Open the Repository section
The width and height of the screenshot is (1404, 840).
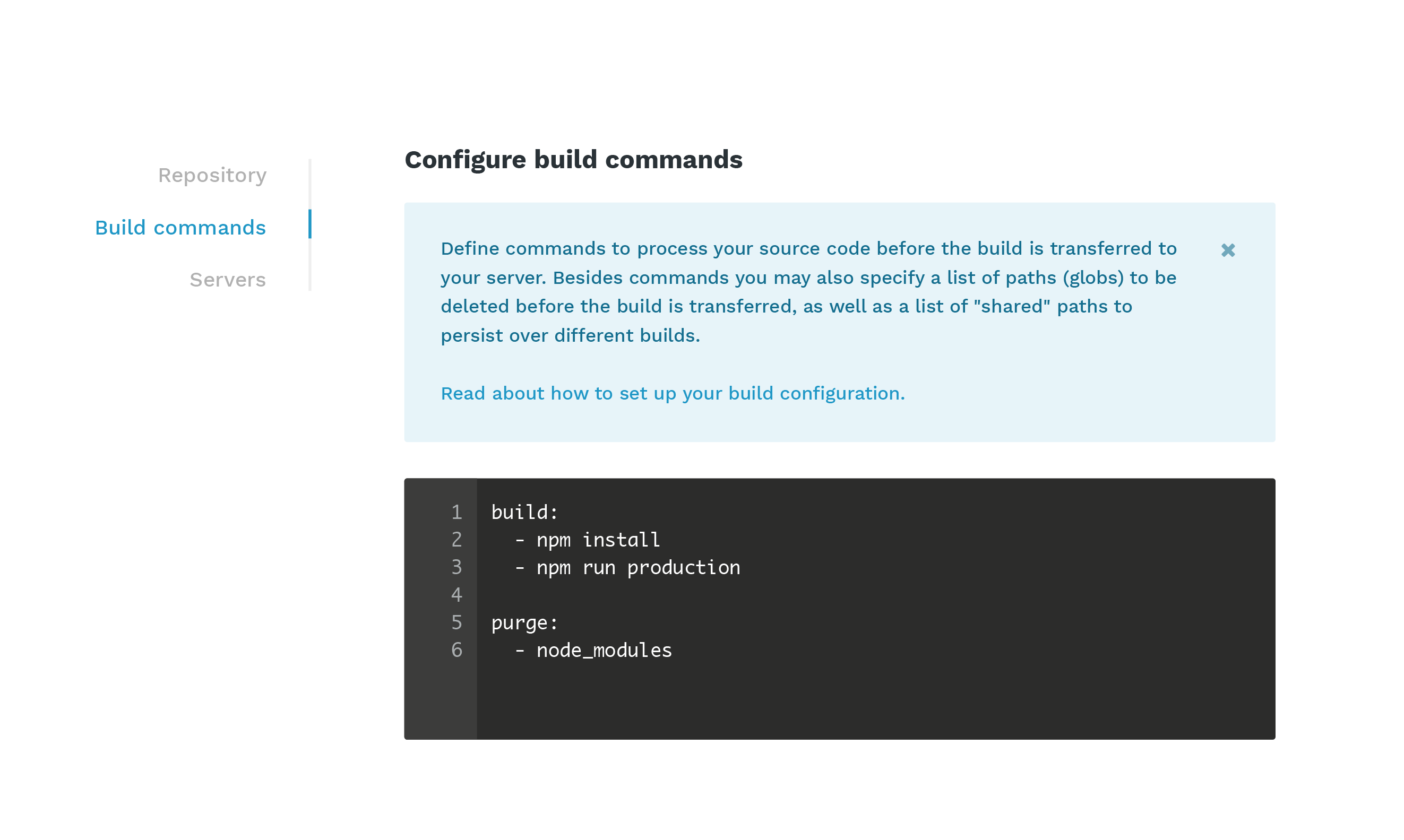tap(212, 175)
